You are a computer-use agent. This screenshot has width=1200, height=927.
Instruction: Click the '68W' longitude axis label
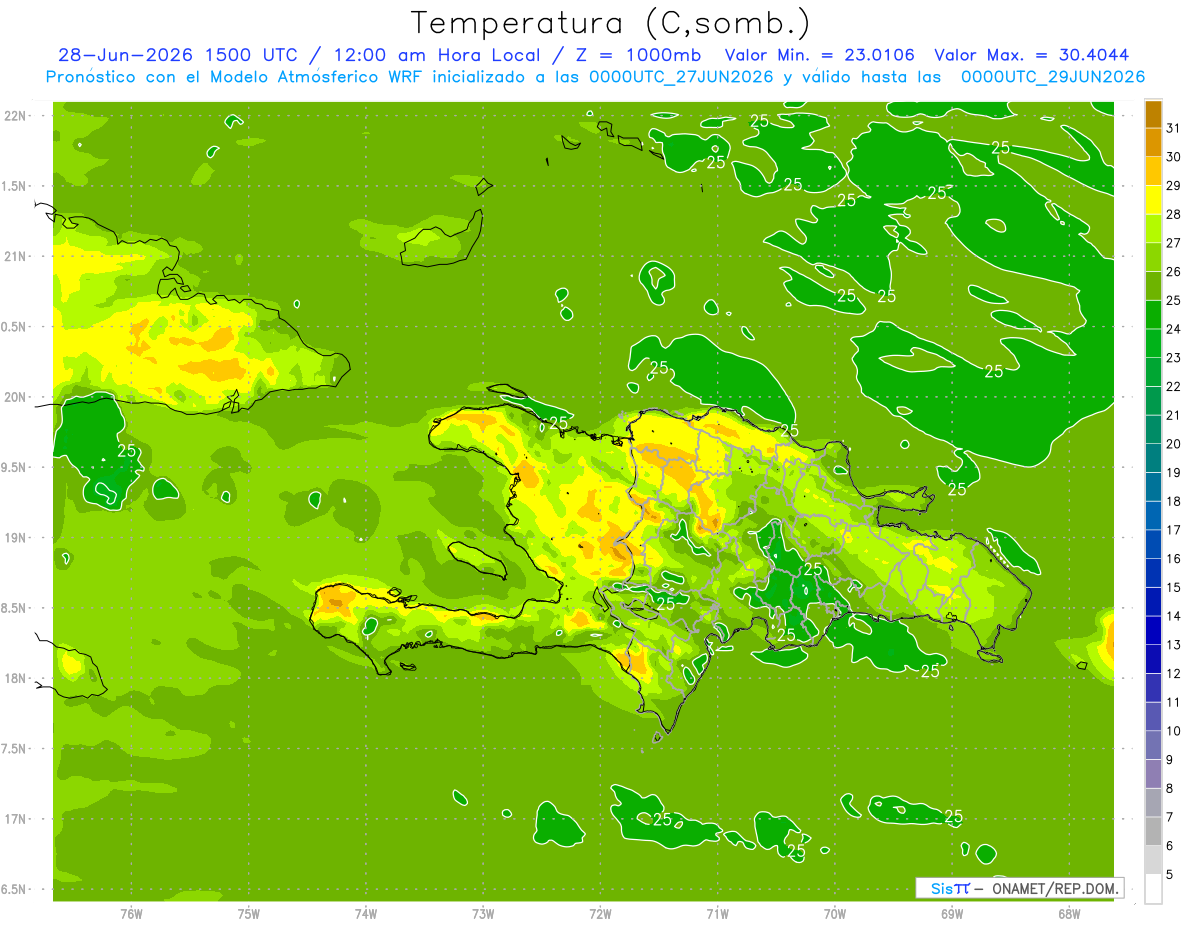[x=1068, y=914]
